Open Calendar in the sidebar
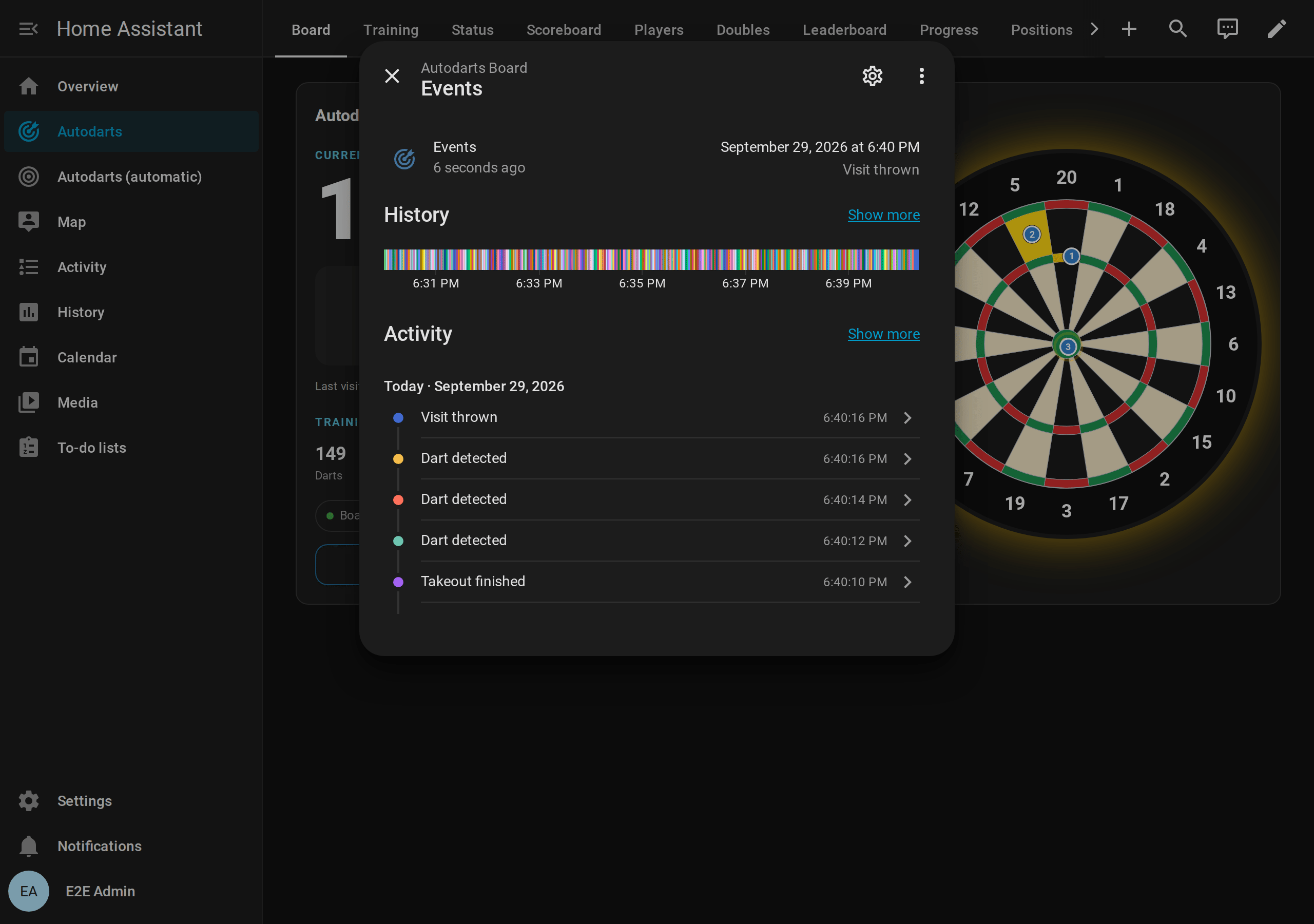This screenshot has height=924, width=1314. 131,357
